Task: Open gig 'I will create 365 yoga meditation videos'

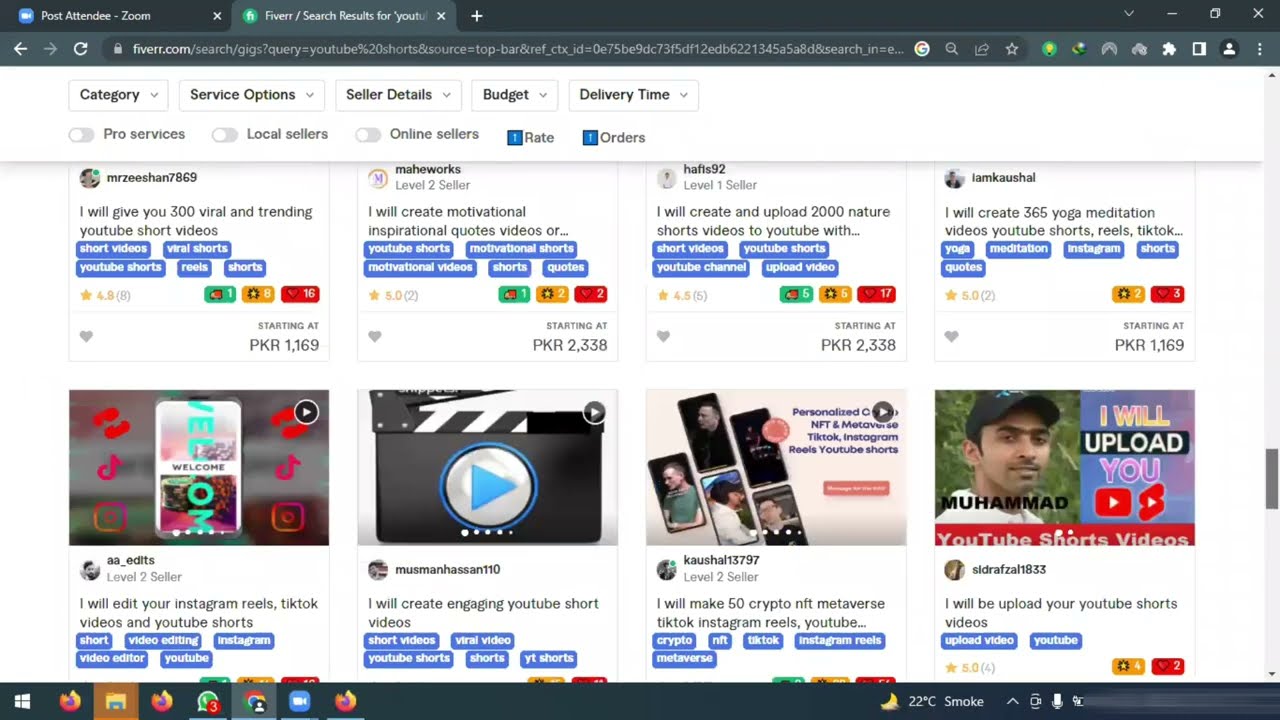Action: coord(1064,221)
